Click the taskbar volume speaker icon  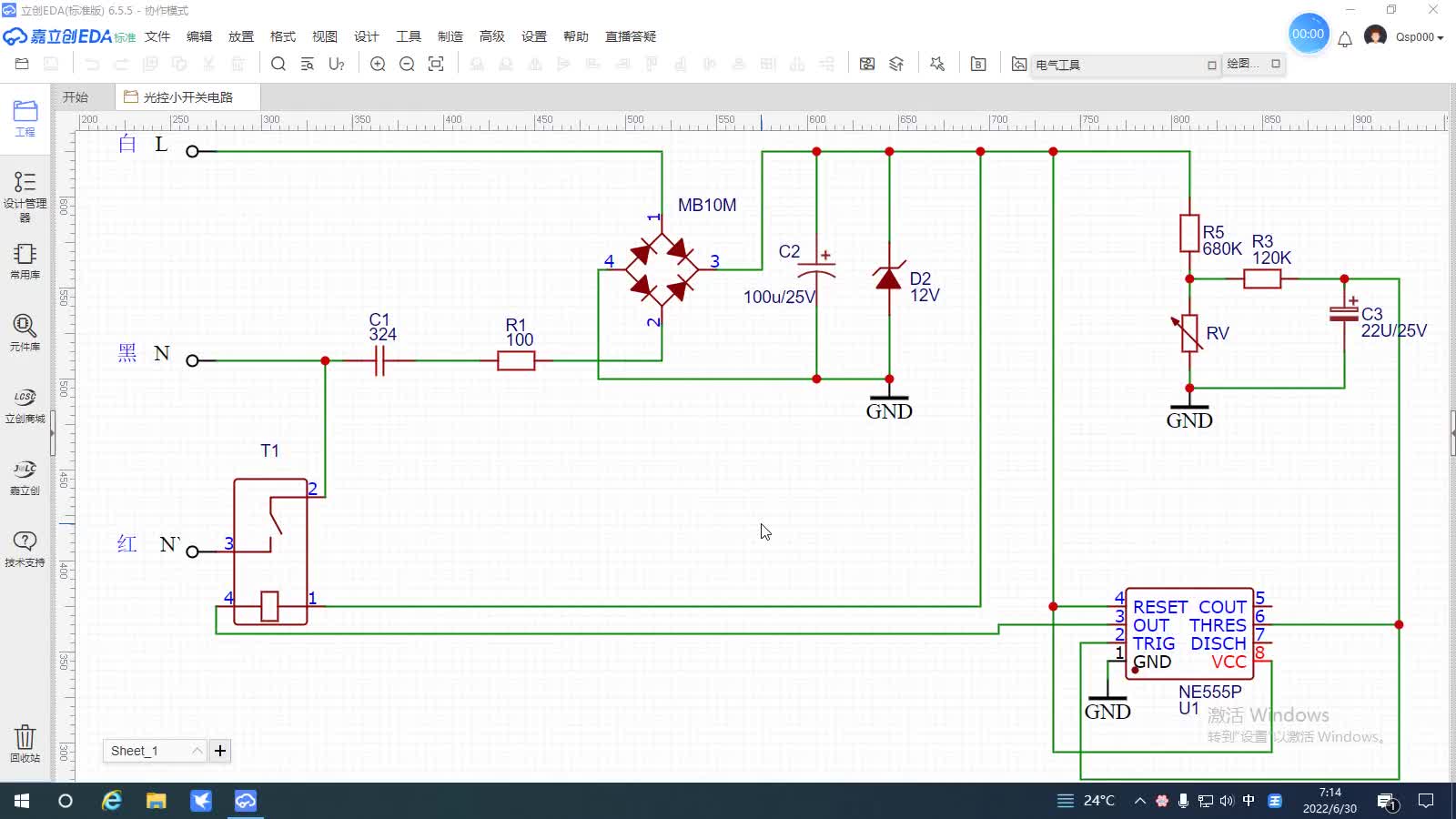click(x=1227, y=801)
